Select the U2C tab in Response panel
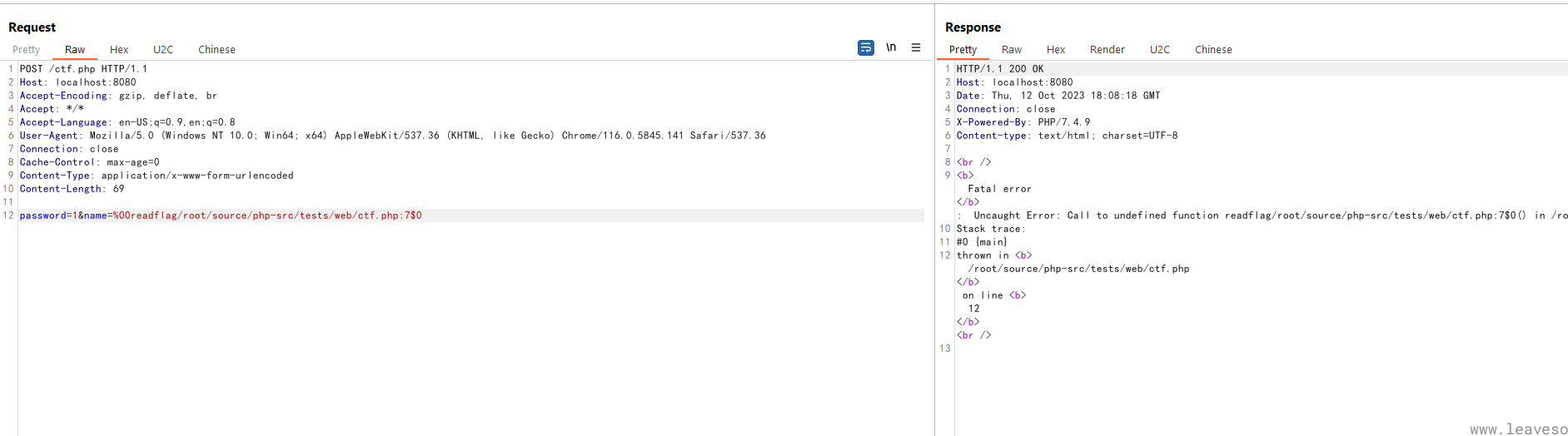Viewport: 1568px width, 436px height. [x=1159, y=50]
